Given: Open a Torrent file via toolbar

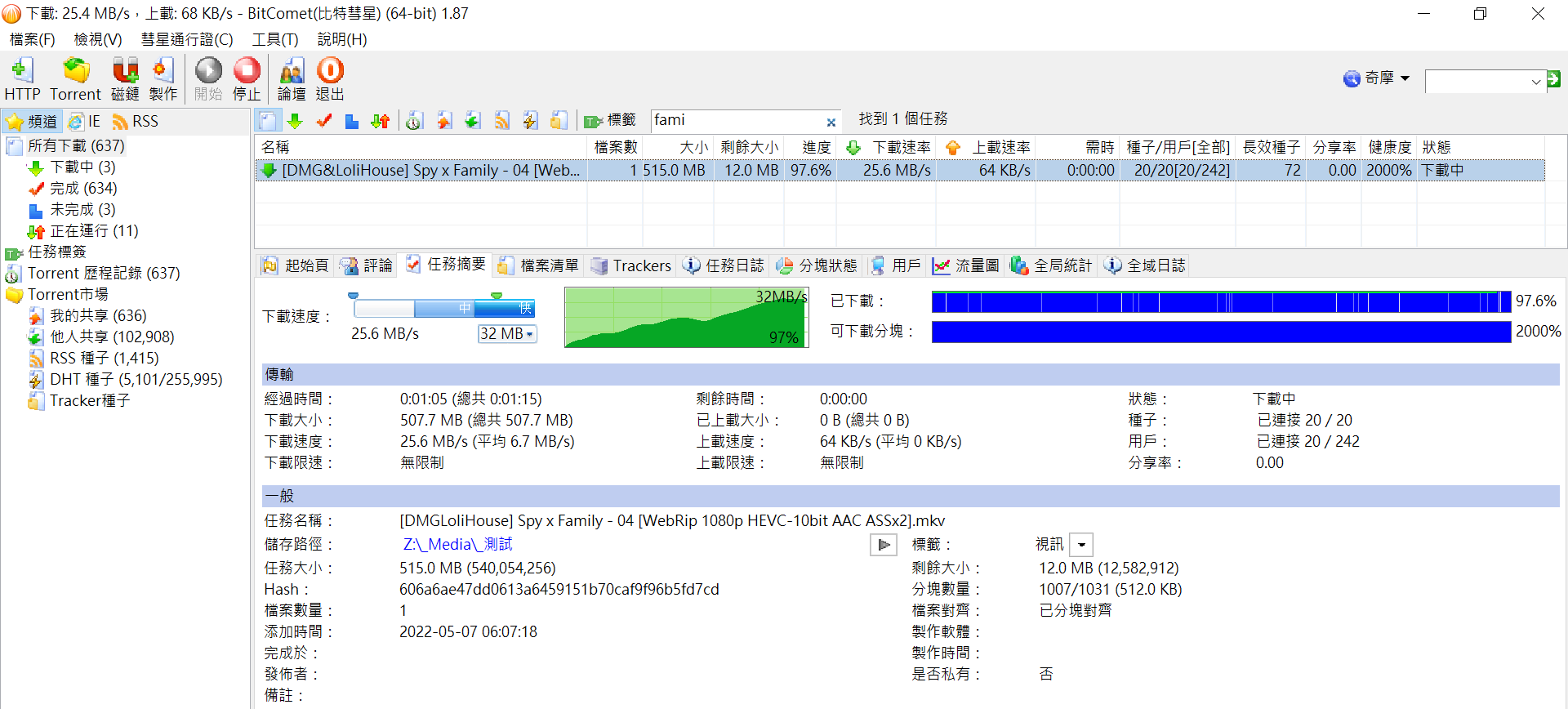Looking at the screenshot, I should [x=76, y=79].
